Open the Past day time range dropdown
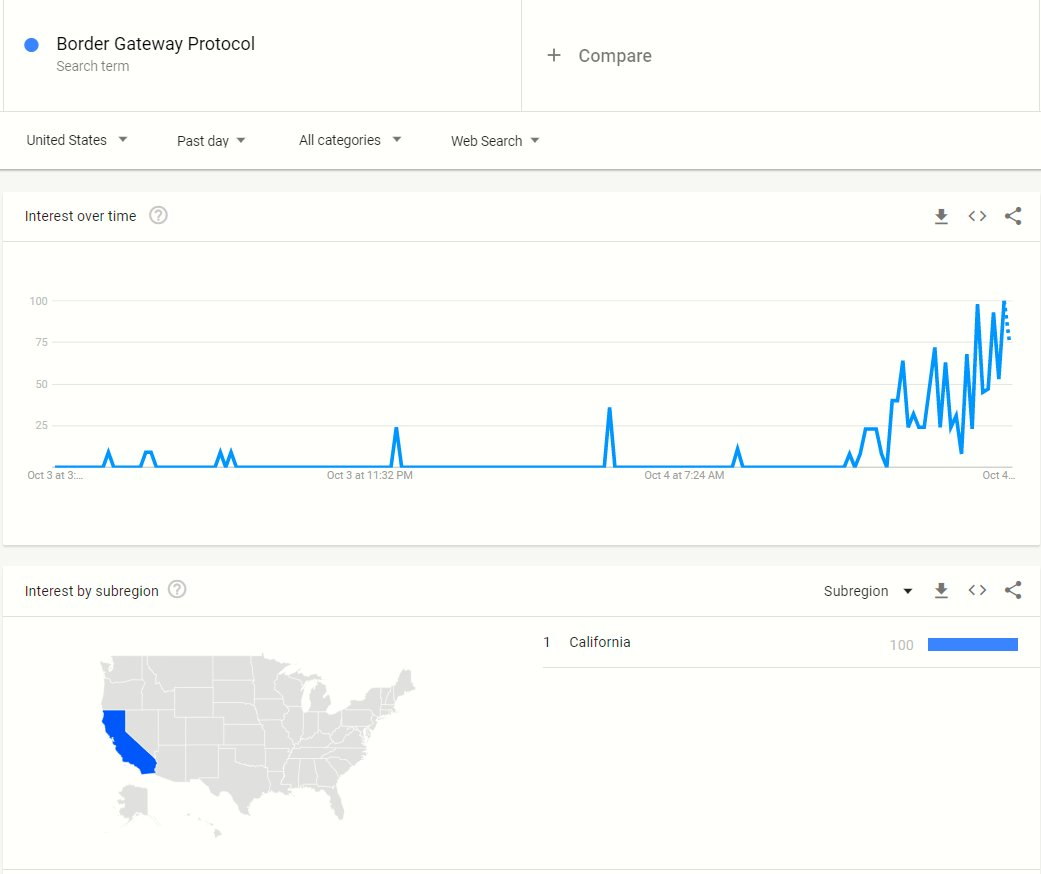Viewport: 1041px width, 874px height. coord(211,141)
